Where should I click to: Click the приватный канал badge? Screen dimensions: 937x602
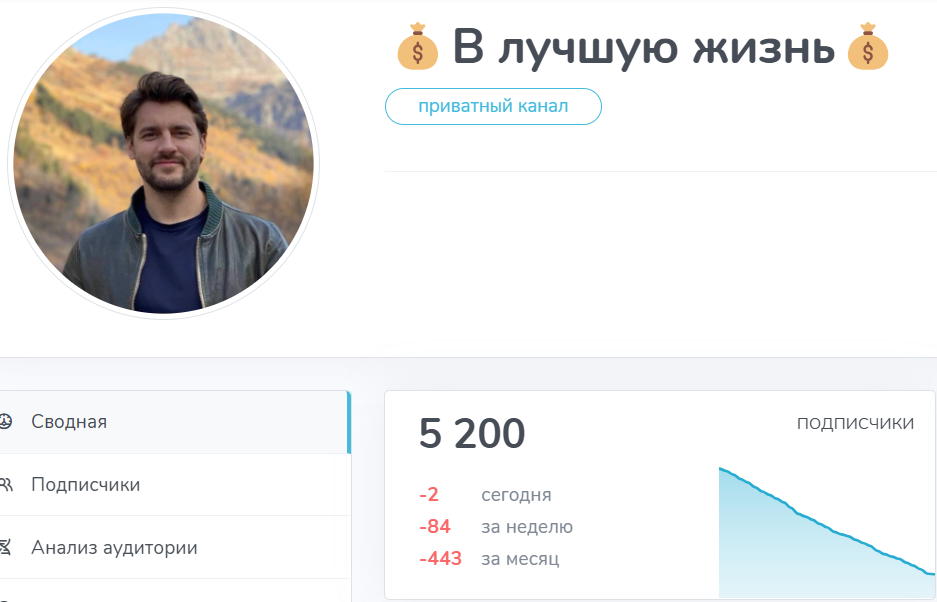pyautogui.click(x=493, y=106)
